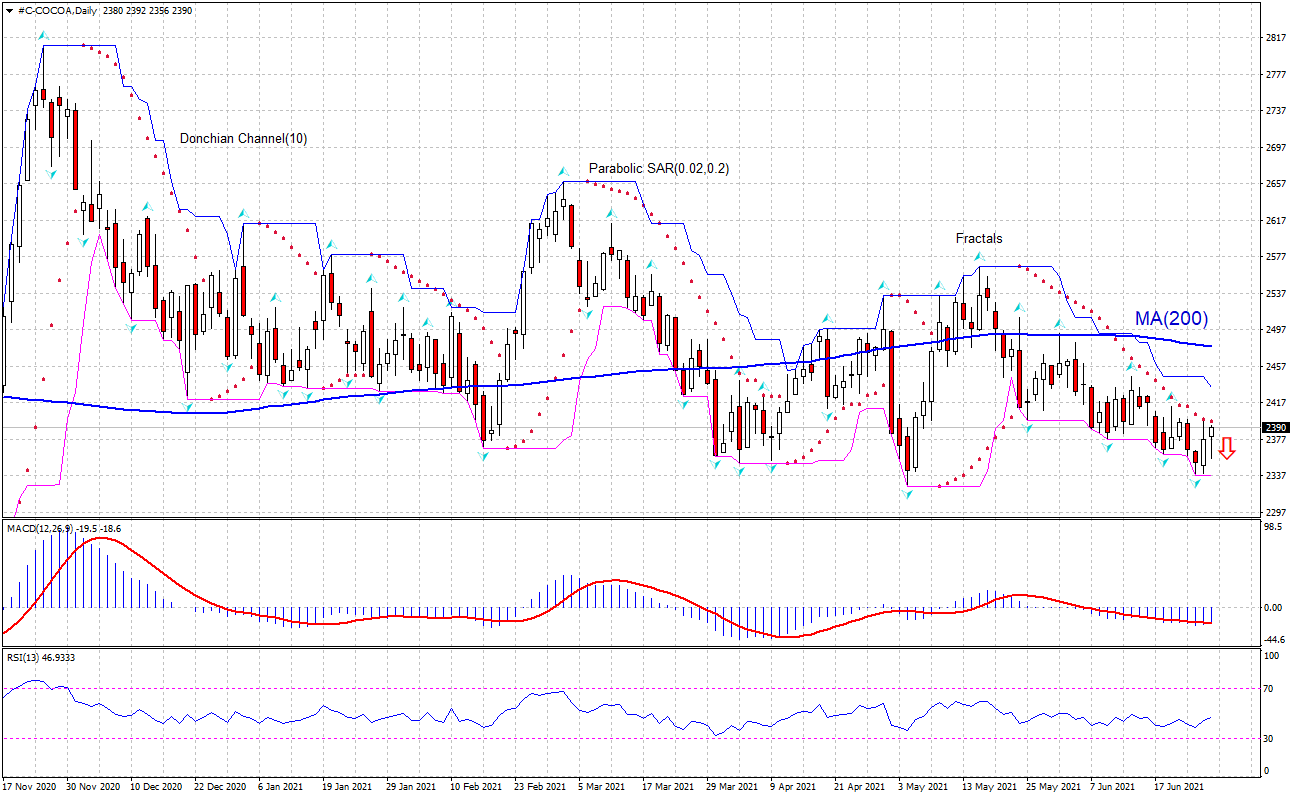The width and height of the screenshot is (1300, 798).
Task: Click the 17 Jun 2021 date label
Action: [x=1178, y=787]
